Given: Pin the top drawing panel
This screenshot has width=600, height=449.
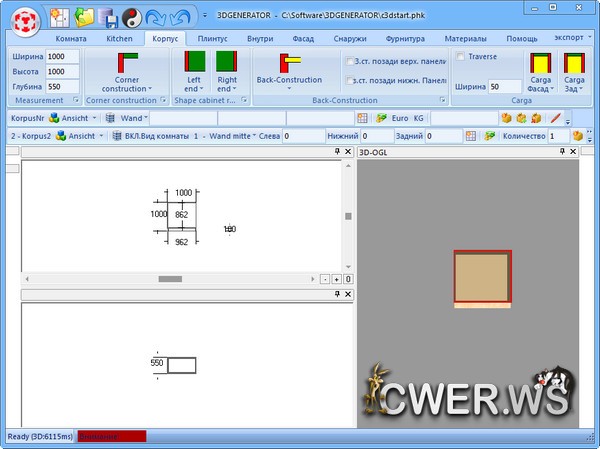Looking at the screenshot, I should pos(337,152).
